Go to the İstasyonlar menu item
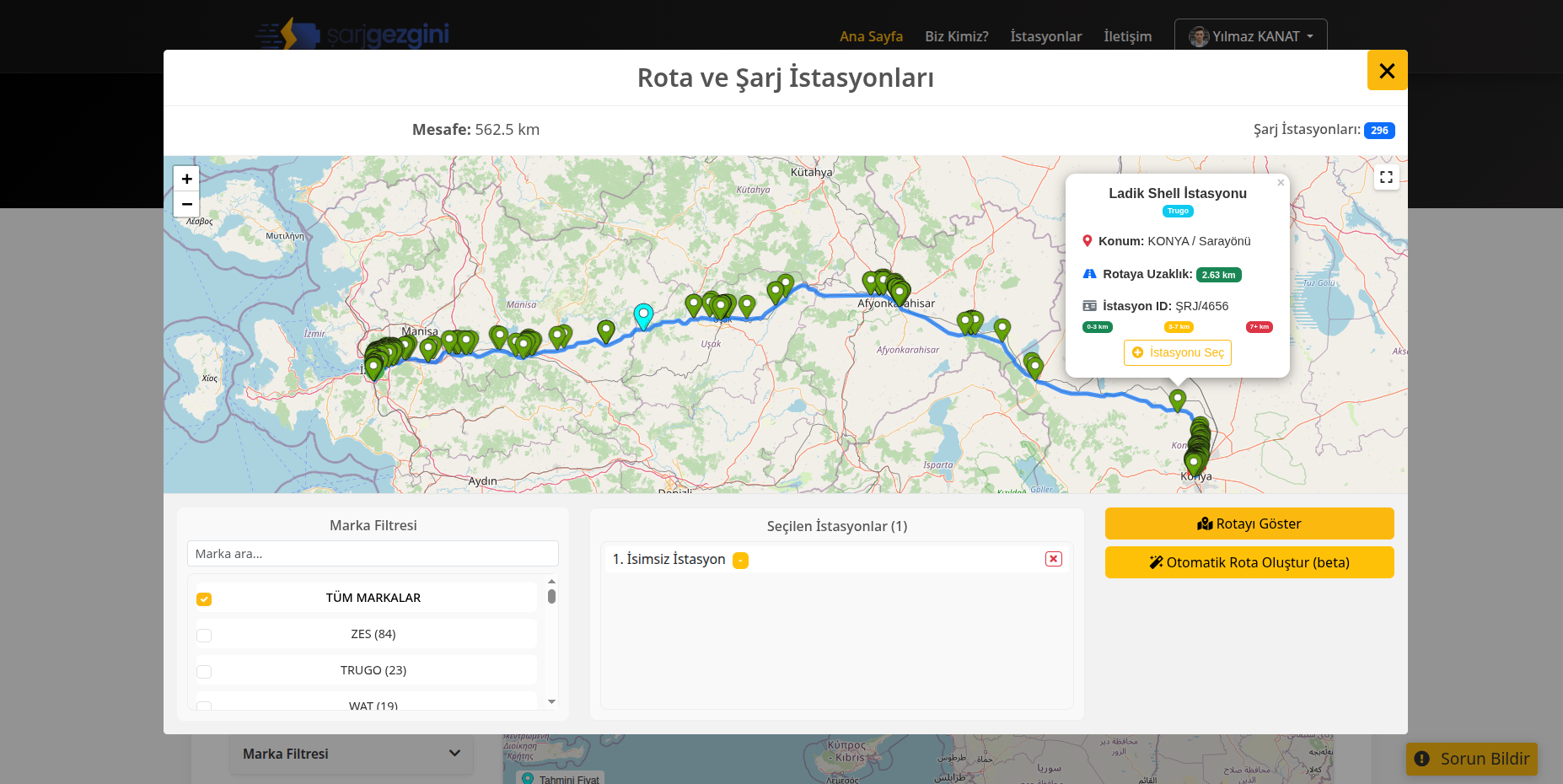Viewport: 1563px width, 784px height. [x=1045, y=36]
